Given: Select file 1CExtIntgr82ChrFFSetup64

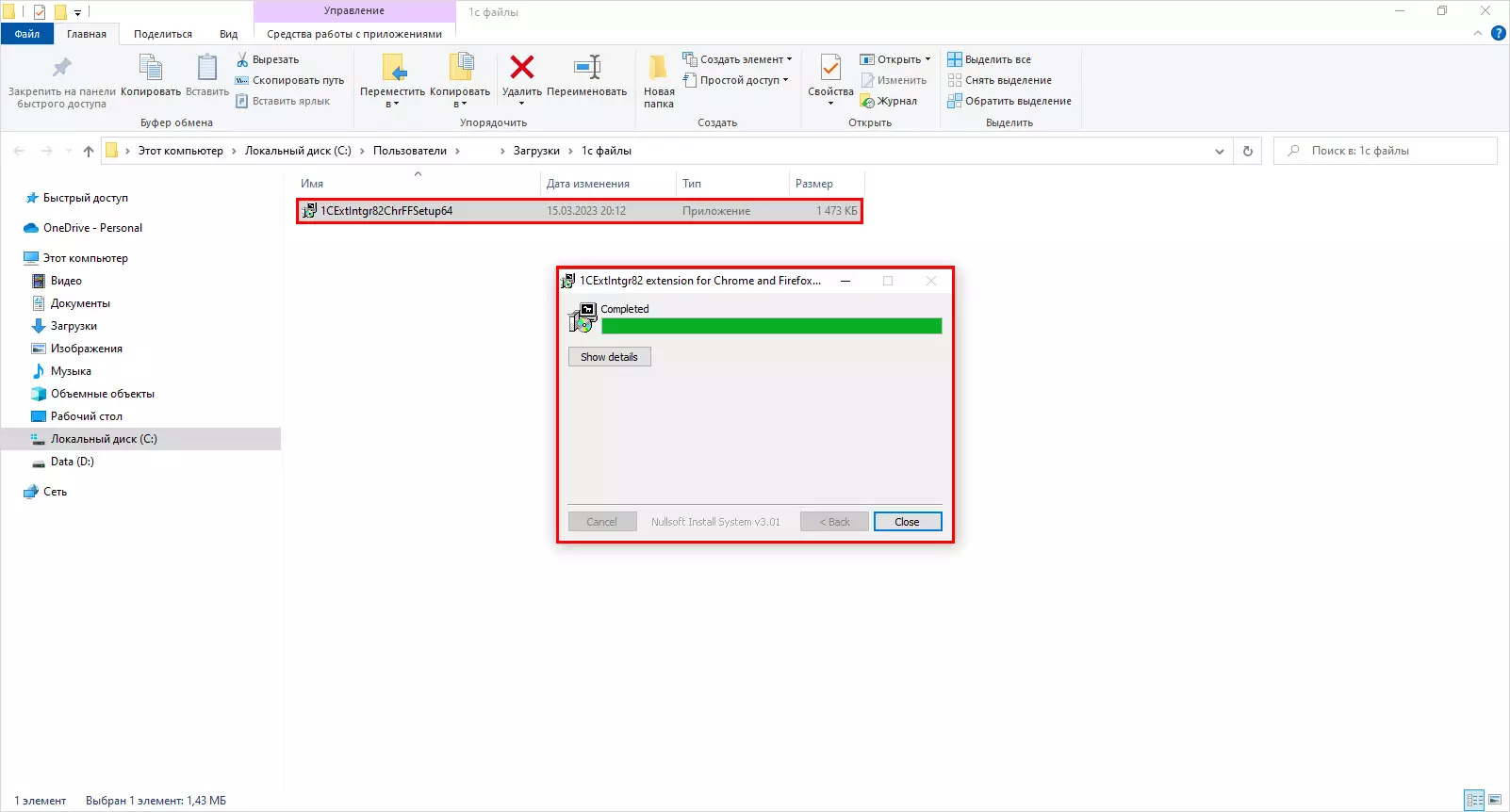Looking at the screenshot, I should (580, 211).
